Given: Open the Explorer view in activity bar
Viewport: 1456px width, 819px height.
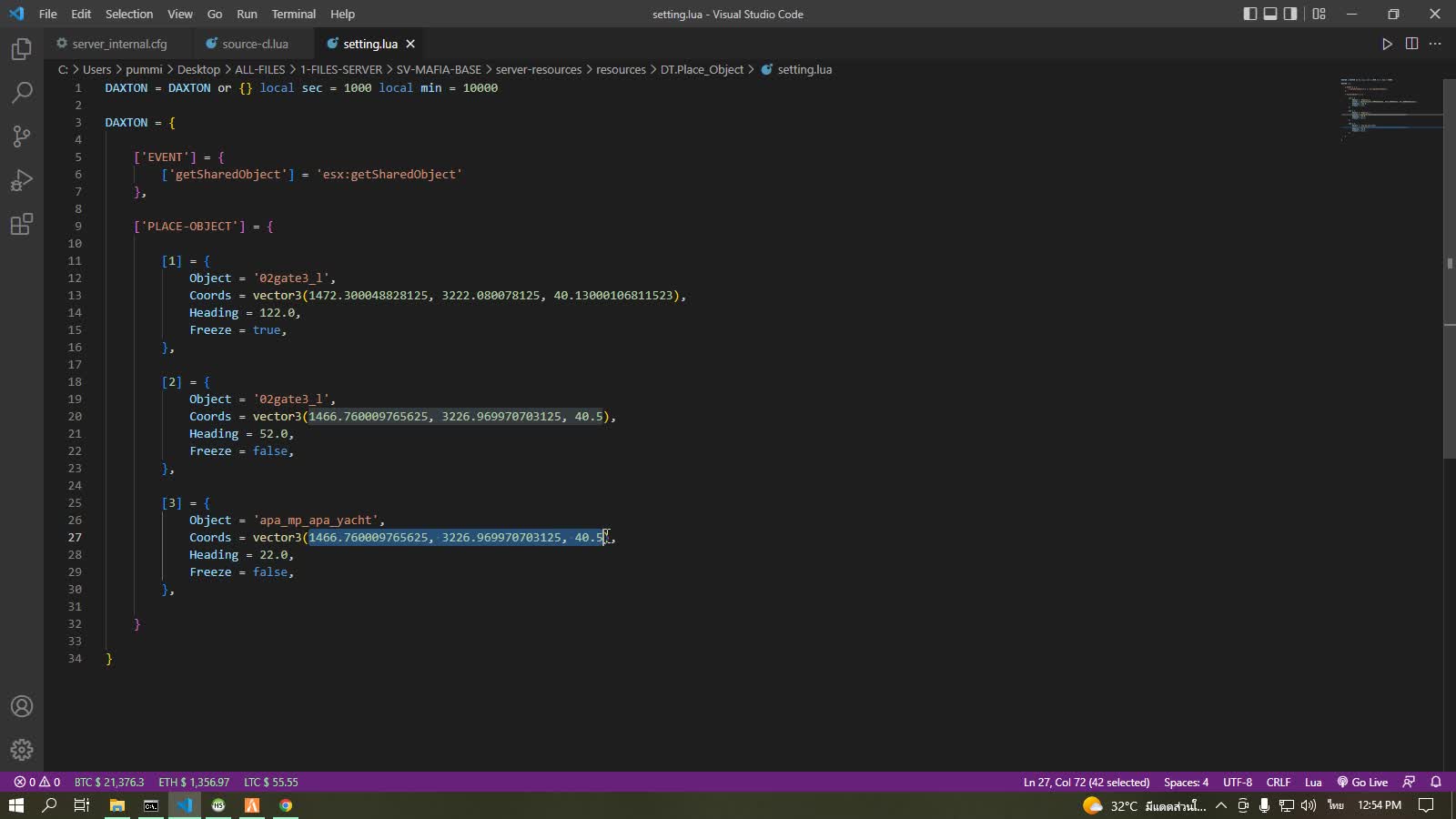Looking at the screenshot, I should tap(22, 49).
